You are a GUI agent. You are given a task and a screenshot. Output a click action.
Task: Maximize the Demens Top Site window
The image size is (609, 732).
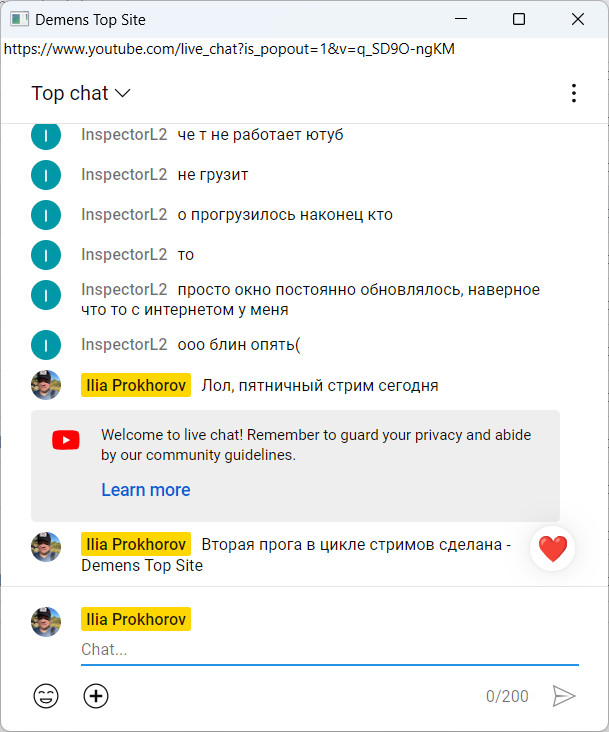(518, 19)
